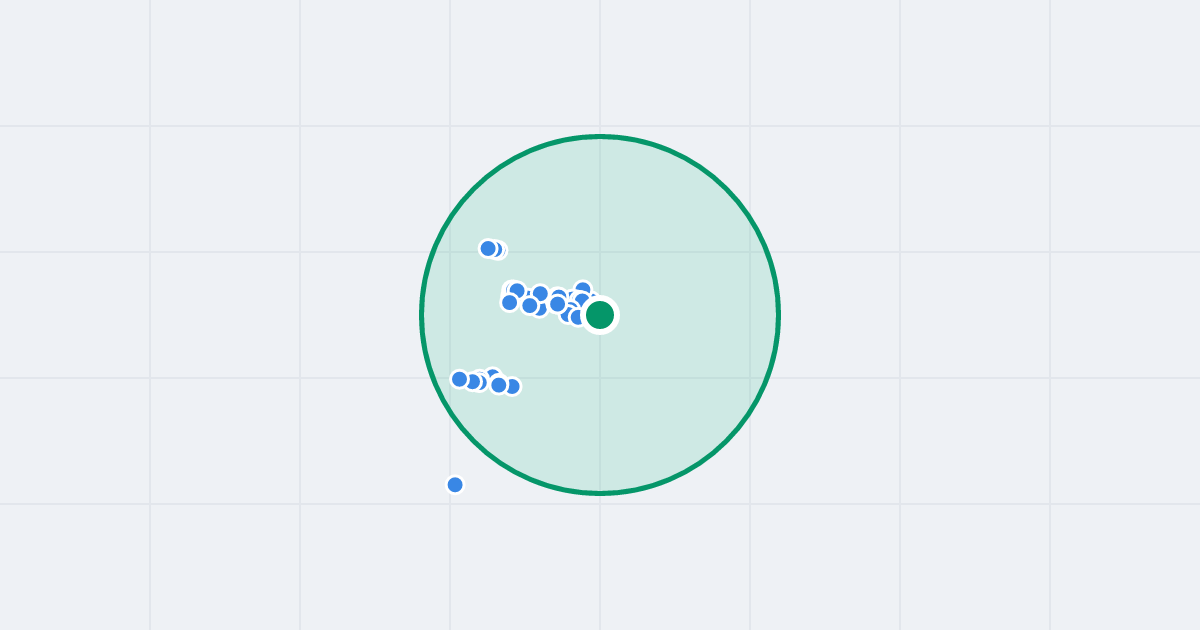Click the green circle outline at its rightmost edge
The image size is (1200, 630).
click(x=778, y=315)
